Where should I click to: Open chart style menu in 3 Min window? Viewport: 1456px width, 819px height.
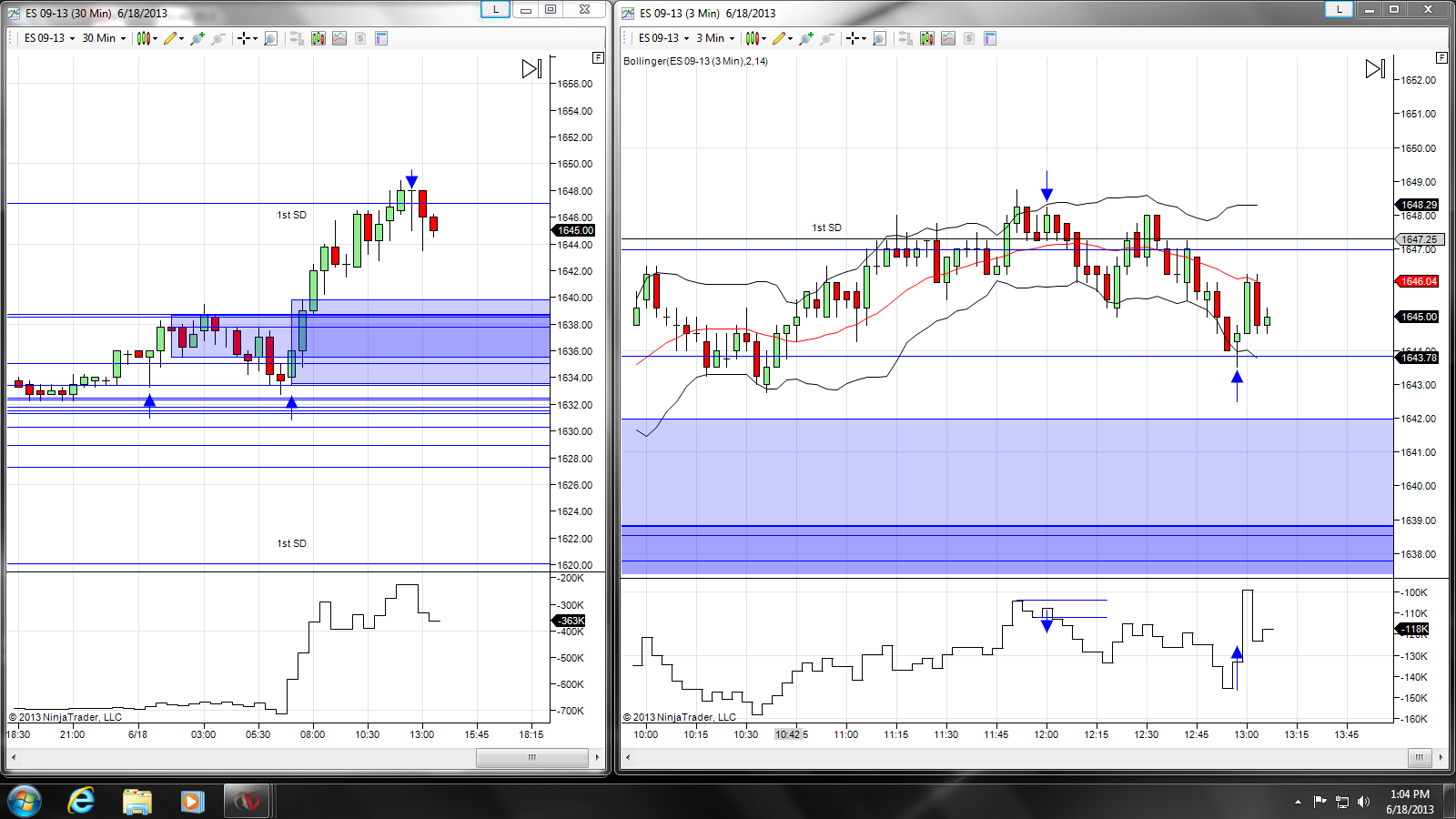coord(755,38)
